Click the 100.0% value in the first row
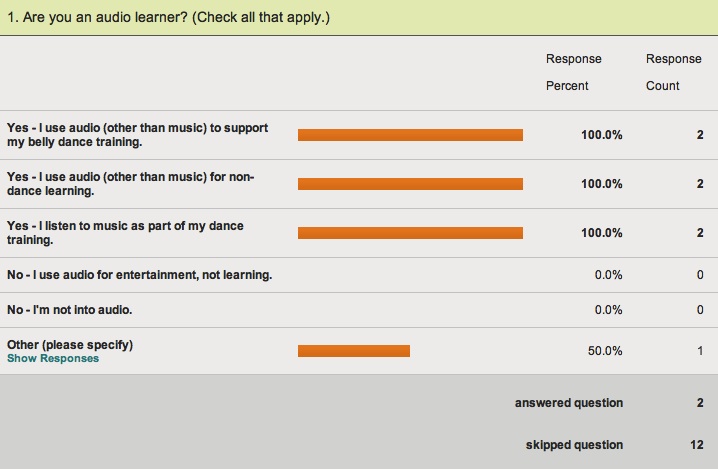Viewport: 718px width, 470px height. (x=602, y=135)
